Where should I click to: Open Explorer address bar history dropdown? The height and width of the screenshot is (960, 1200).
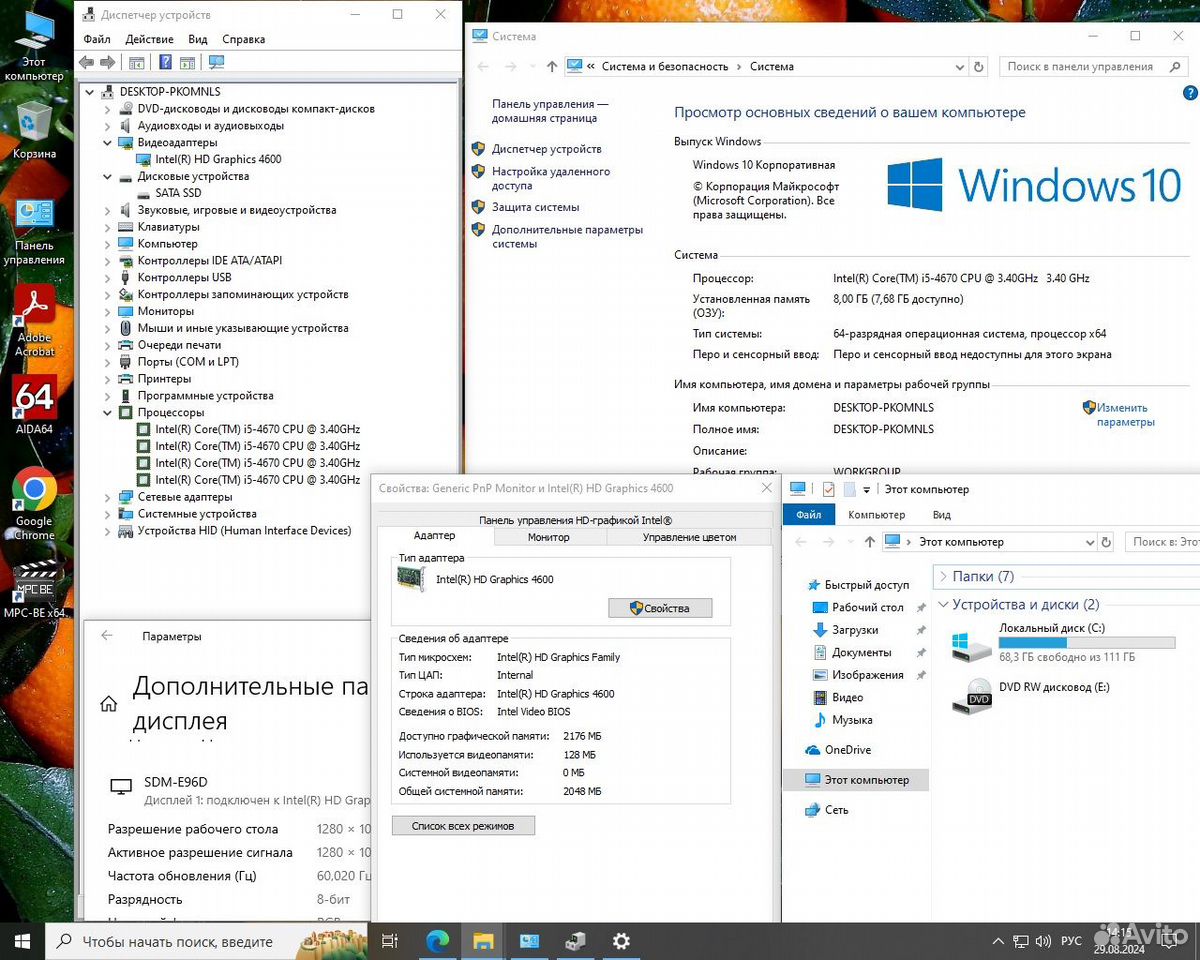click(x=1090, y=542)
